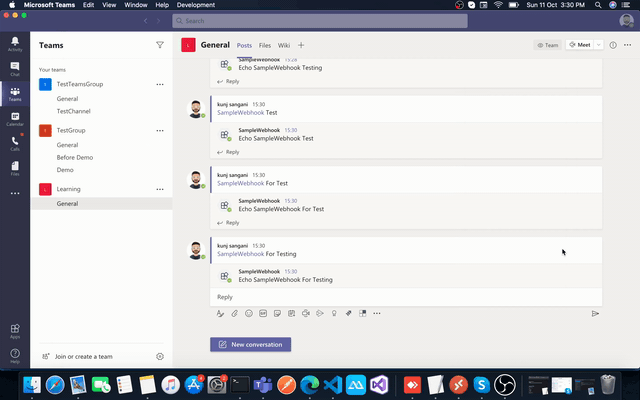Open channel info icon

[x=613, y=45]
